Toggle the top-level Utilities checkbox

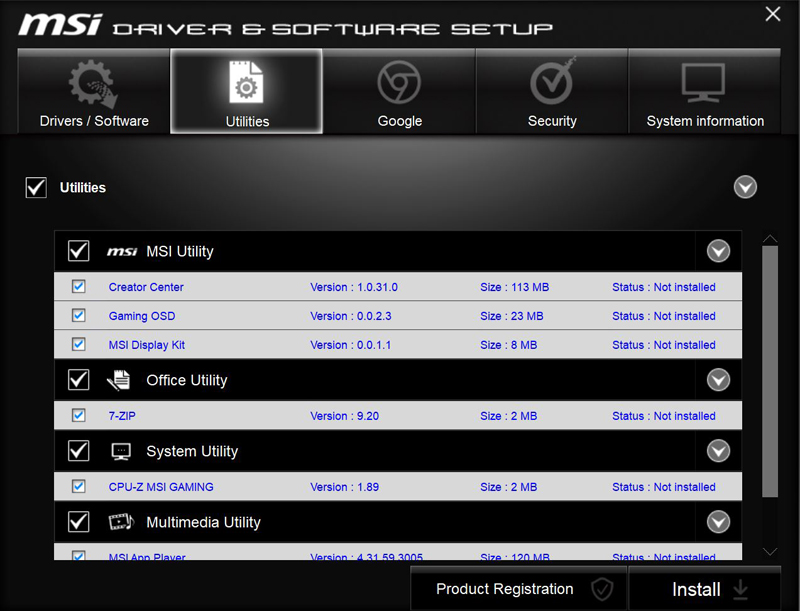pos(36,188)
